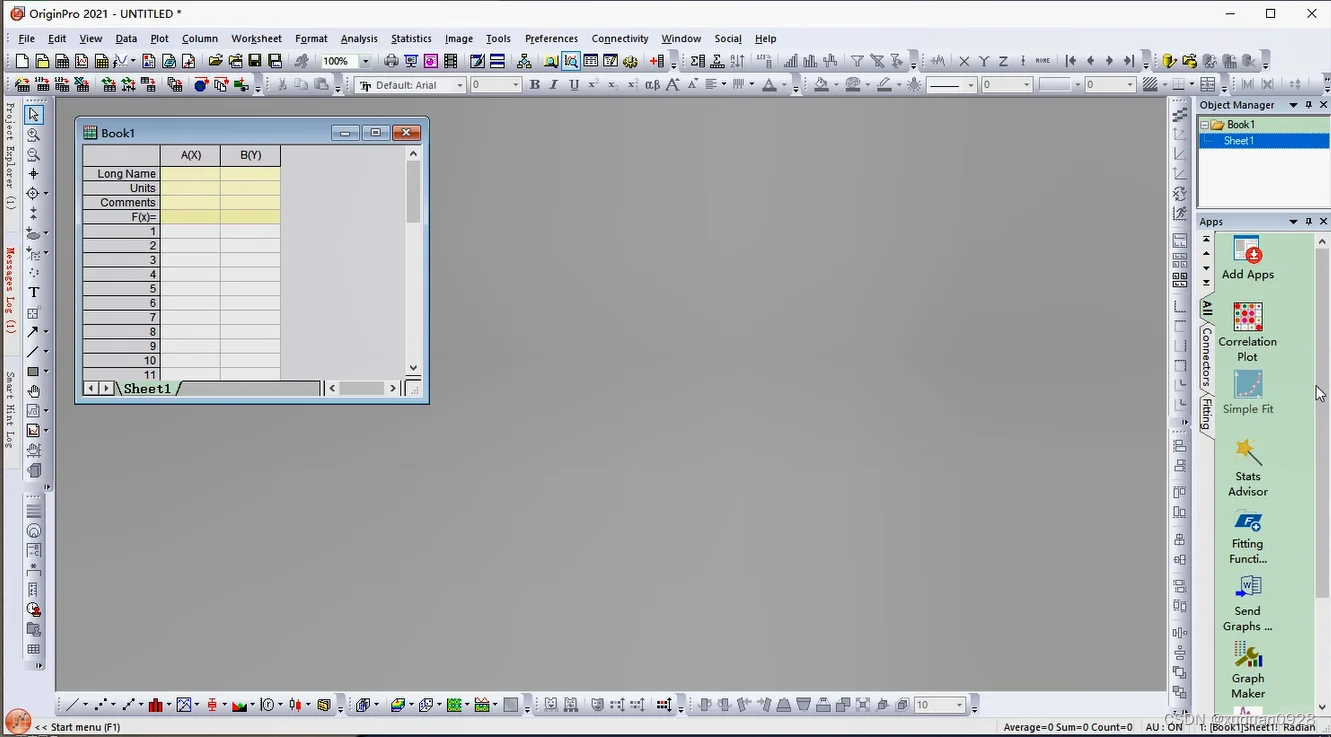The image size is (1331, 737).
Task: Click the B(Y) column header
Action: (x=250, y=155)
